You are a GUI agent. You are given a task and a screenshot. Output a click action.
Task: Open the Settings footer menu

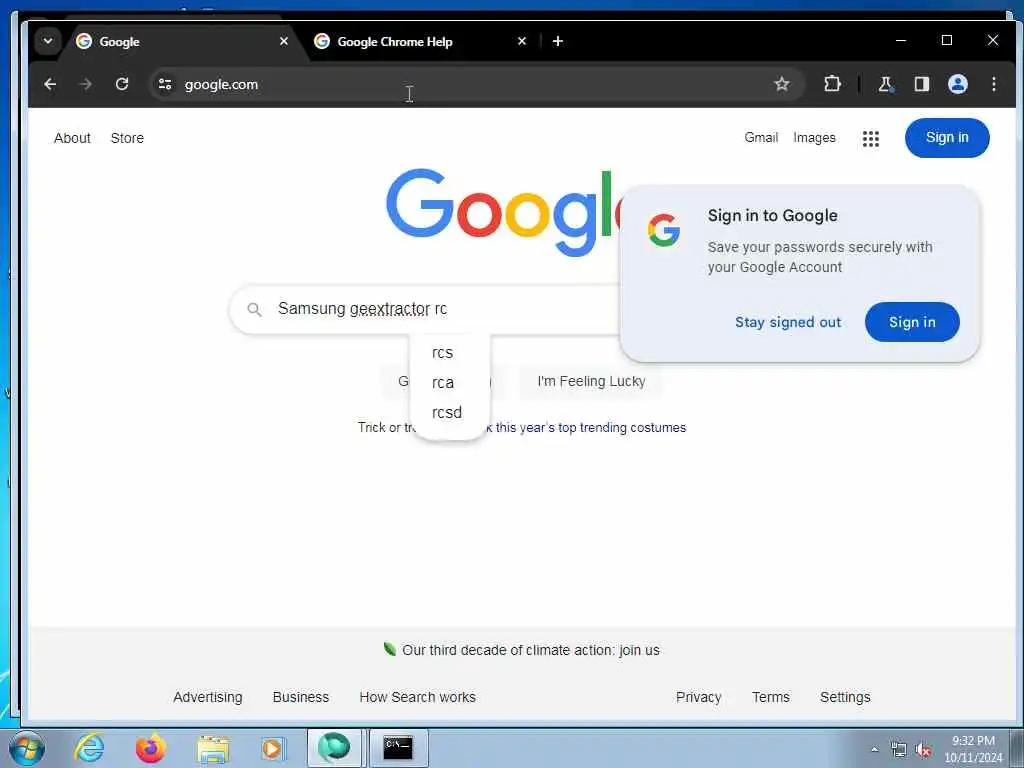pos(845,697)
